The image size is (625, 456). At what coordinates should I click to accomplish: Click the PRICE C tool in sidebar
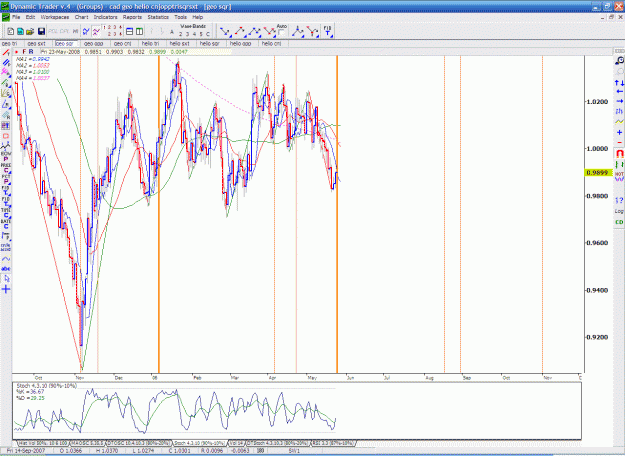point(6,167)
